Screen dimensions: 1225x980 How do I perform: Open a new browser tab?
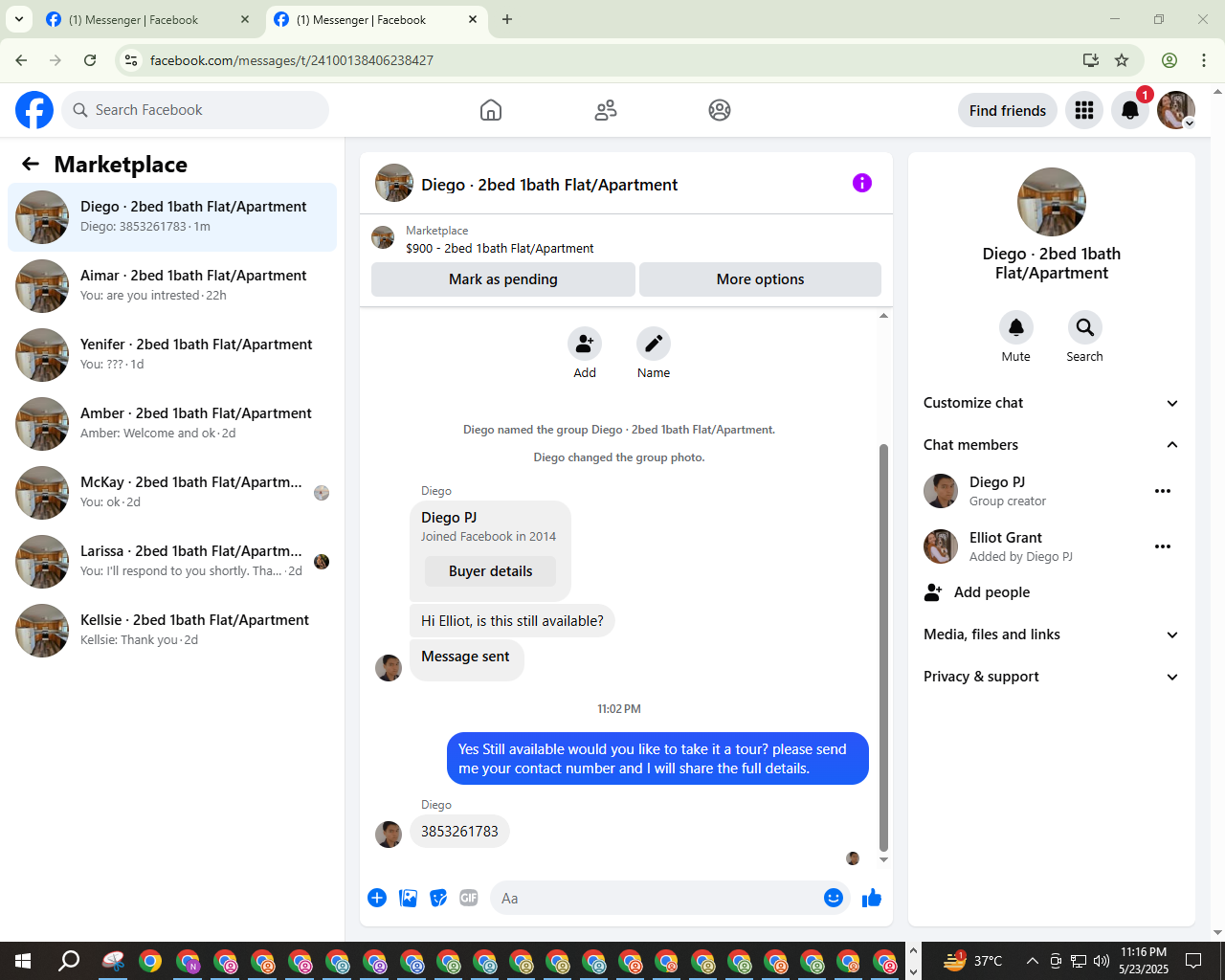coord(507,19)
